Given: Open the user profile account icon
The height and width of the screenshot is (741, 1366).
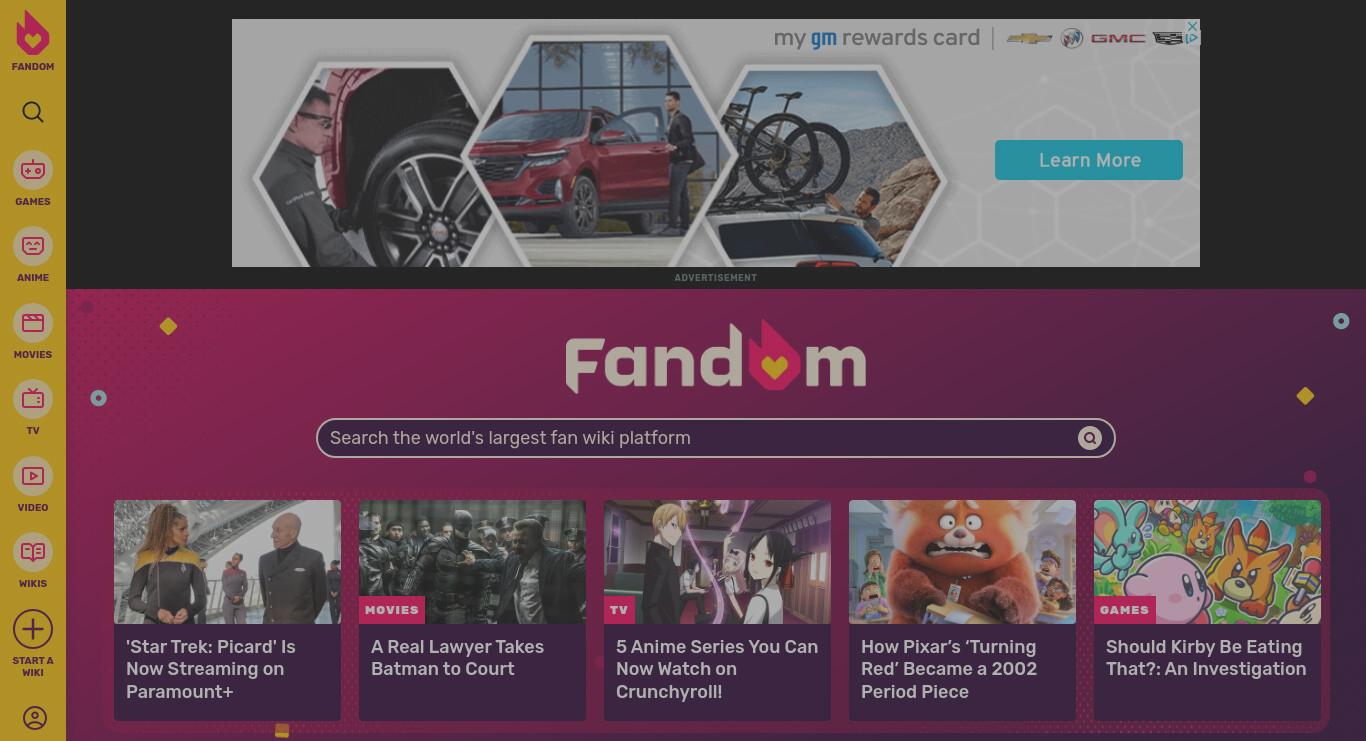Looking at the screenshot, I should pyautogui.click(x=35, y=718).
